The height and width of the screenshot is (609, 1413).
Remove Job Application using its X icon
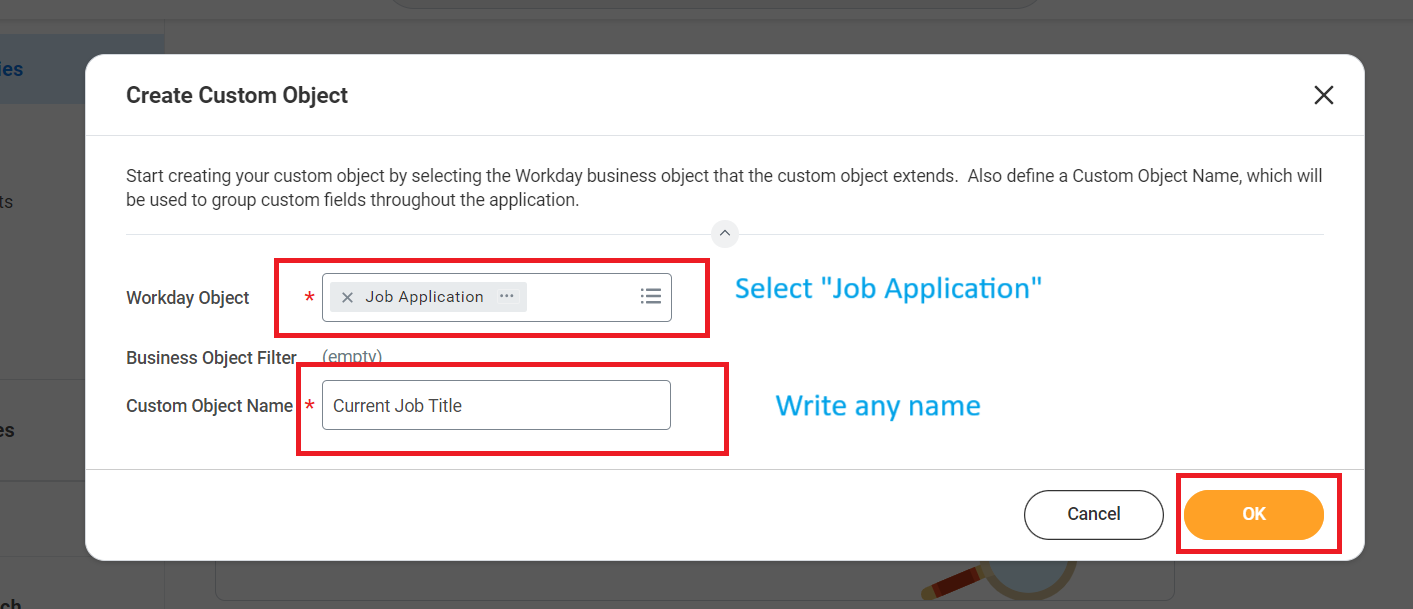click(346, 296)
